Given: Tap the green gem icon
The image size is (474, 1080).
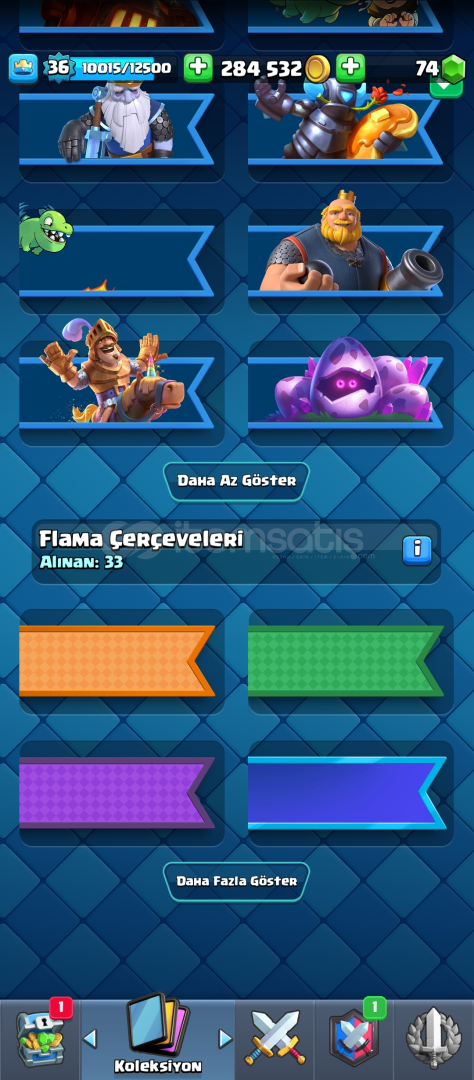Looking at the screenshot, I should [x=452, y=69].
